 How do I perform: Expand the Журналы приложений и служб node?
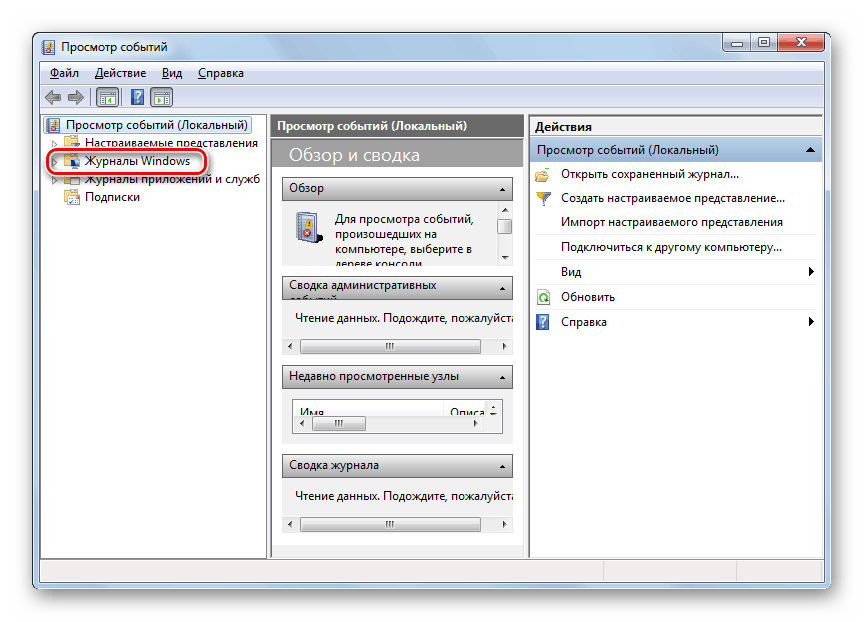tap(54, 180)
